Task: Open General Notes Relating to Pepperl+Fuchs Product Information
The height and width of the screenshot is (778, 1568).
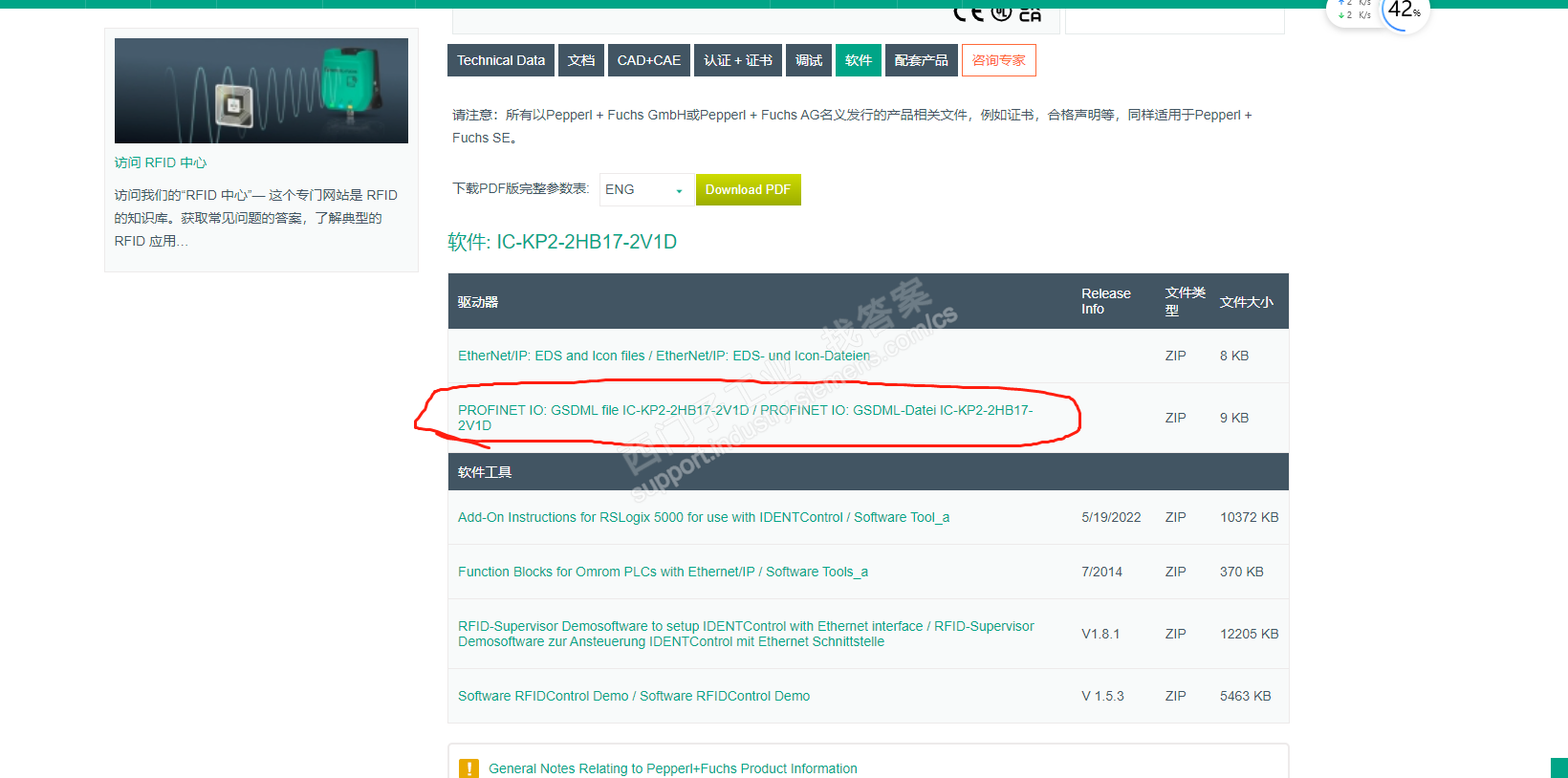Action: point(673,768)
